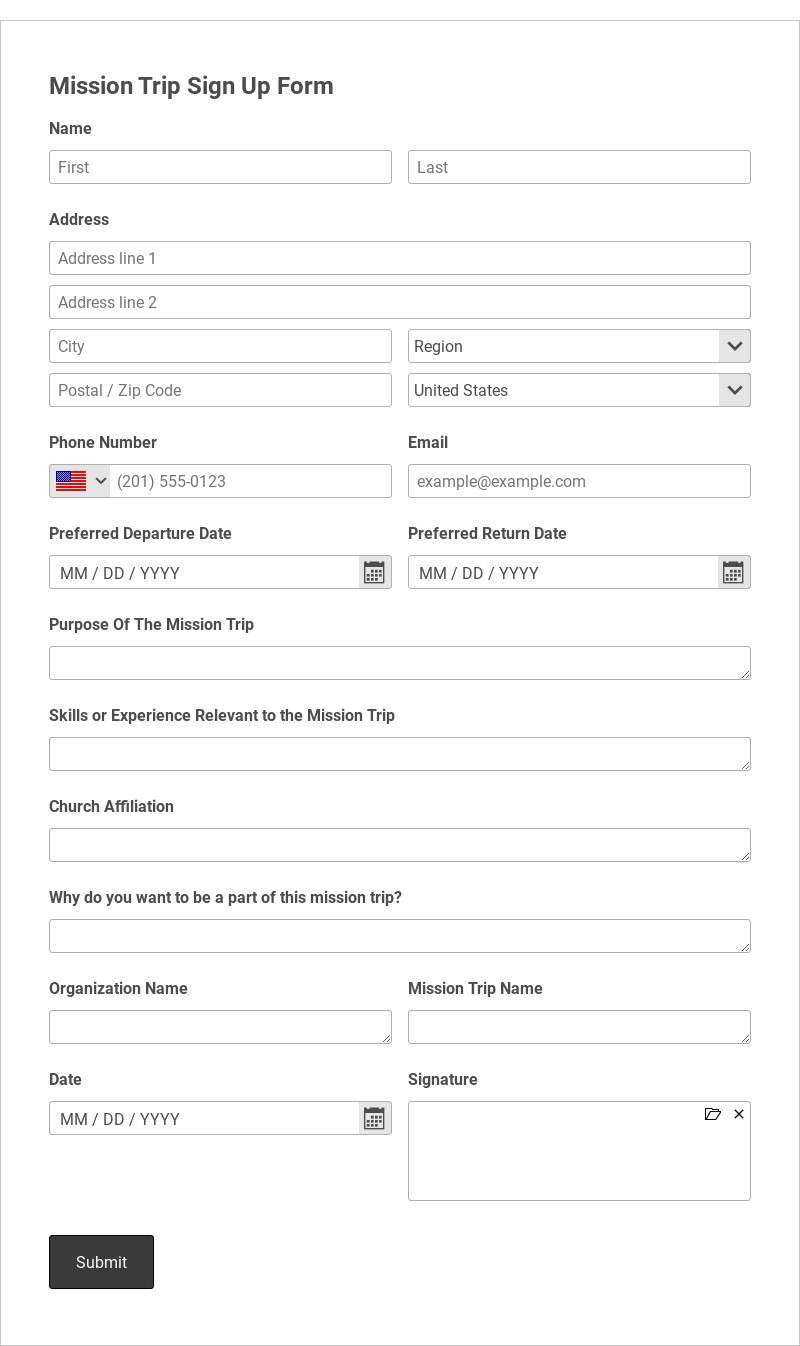This screenshot has width=800, height=1346.
Task: Select the Postal / Zip Code field
Action: tap(220, 390)
